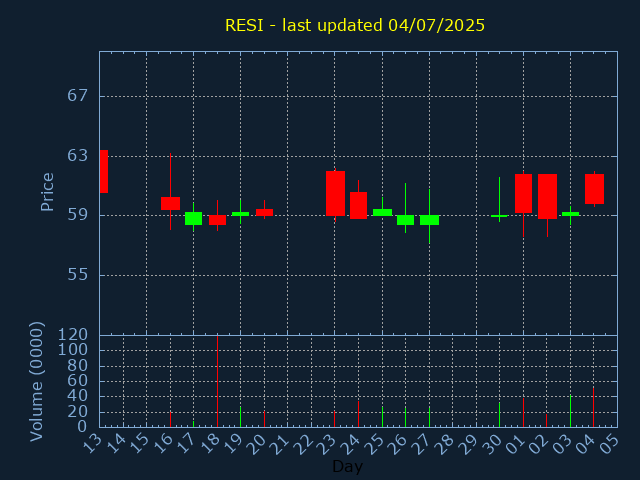Click day label 01 on x-axis
Screen dimensions: 640x480
pos(518,444)
